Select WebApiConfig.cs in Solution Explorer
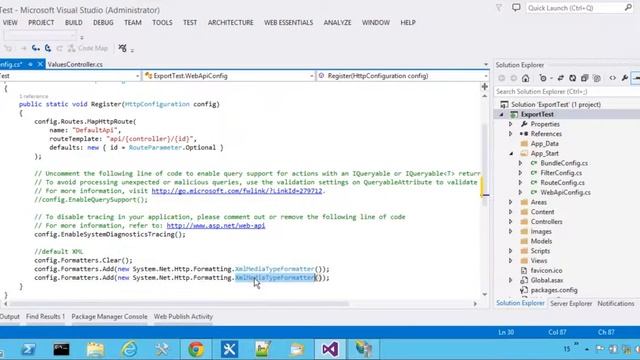Image resolution: width=640 pixels, height=360 pixels. tap(565, 193)
